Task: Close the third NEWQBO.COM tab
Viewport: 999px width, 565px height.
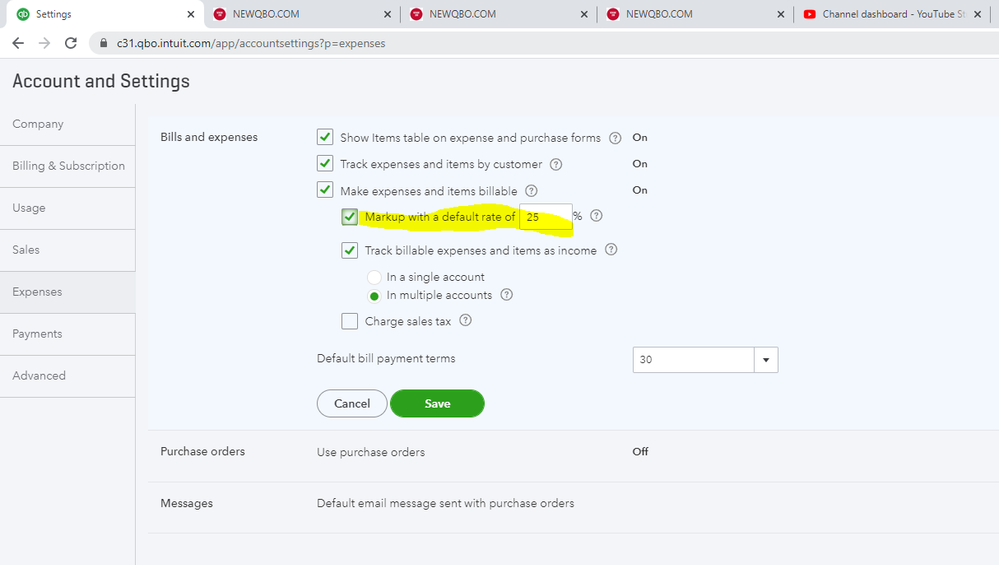Action: [x=780, y=14]
